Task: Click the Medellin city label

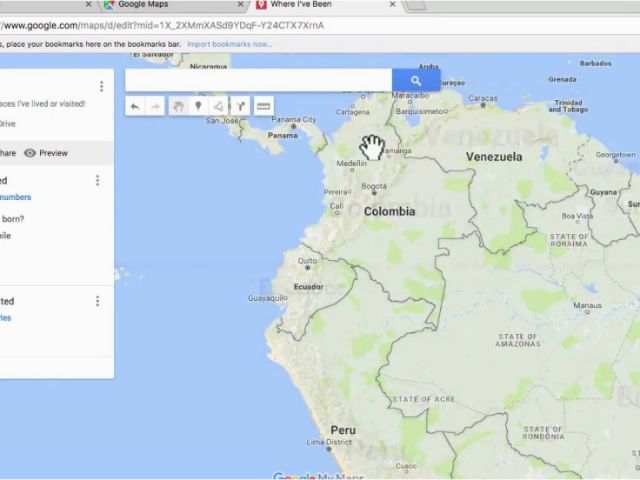Action: click(351, 163)
